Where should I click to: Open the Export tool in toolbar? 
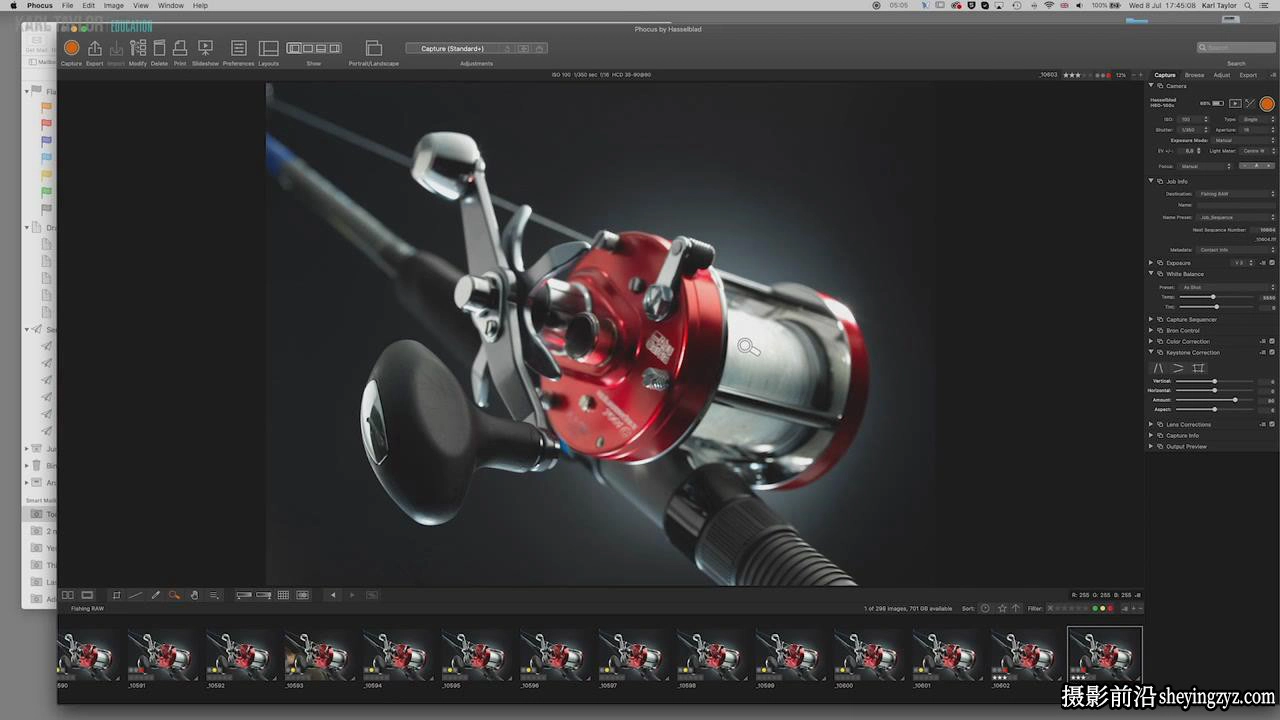coord(94,48)
